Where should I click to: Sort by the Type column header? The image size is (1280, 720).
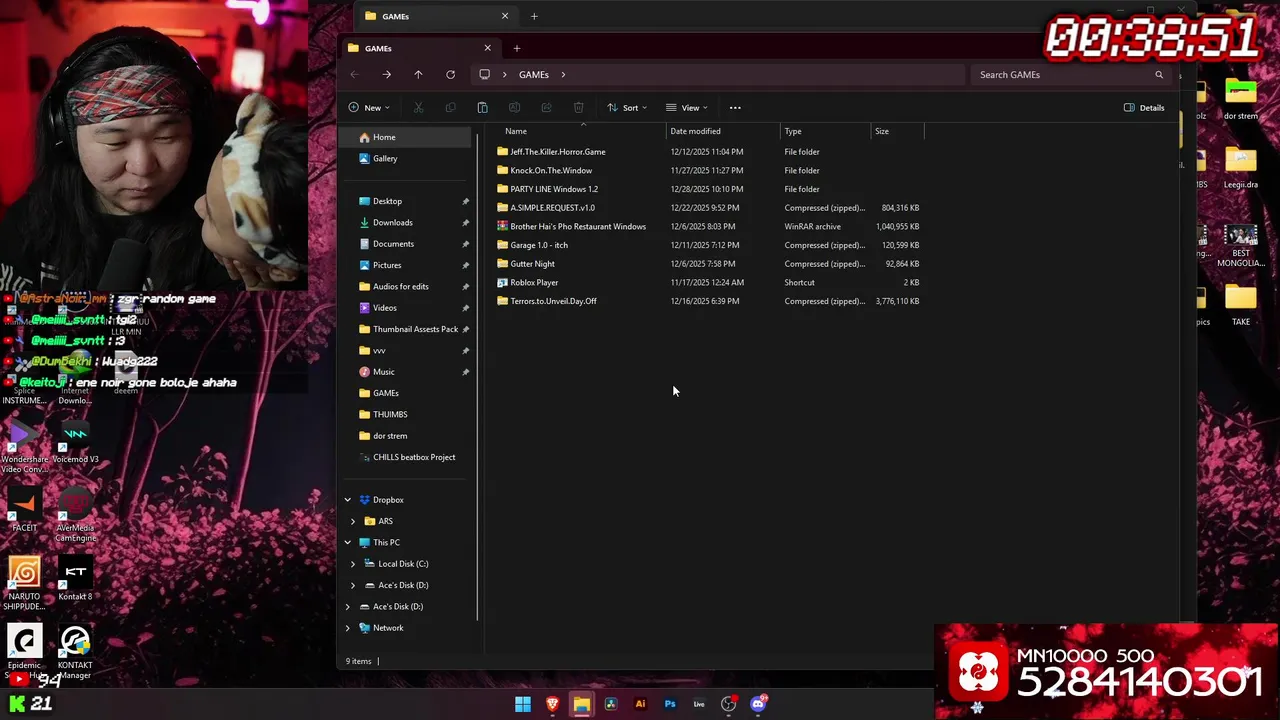point(826,131)
